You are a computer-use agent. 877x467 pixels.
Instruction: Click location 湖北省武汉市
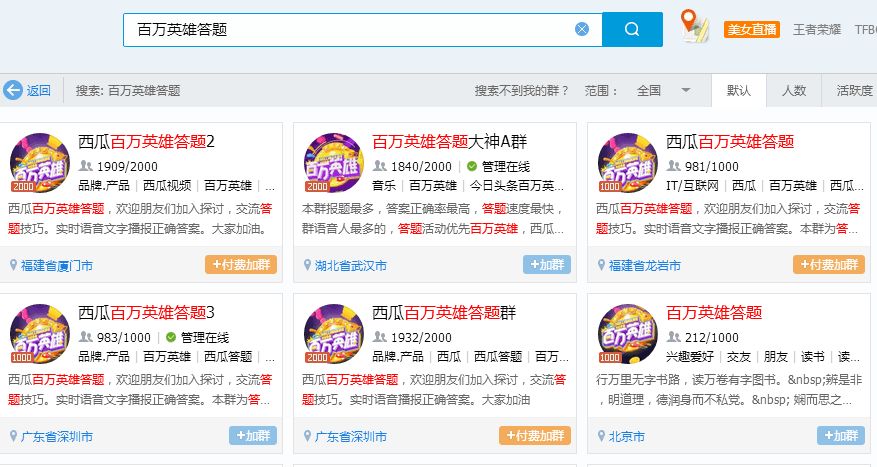351,266
